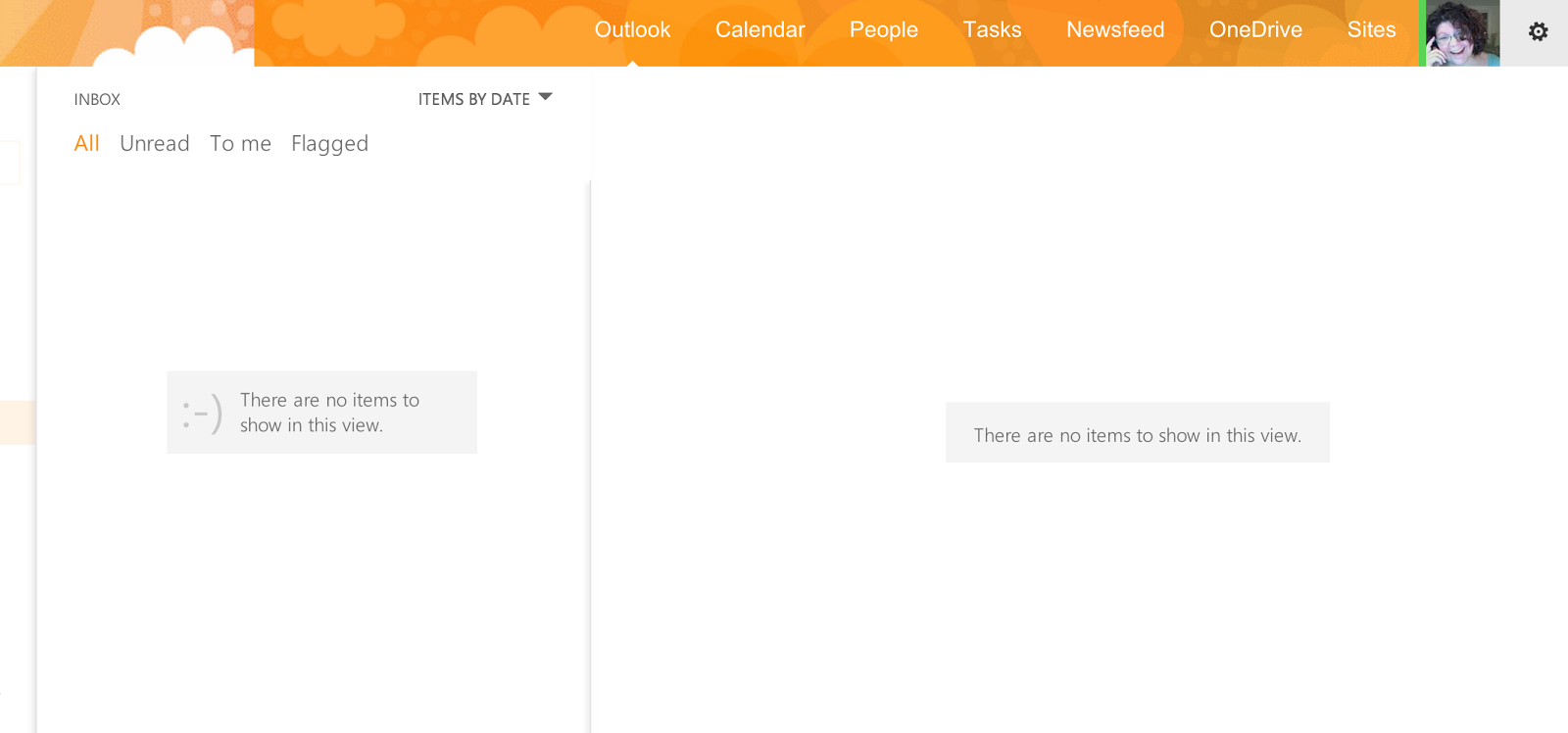Screen dimensions: 1568x733
Task: Filter inbox by Unread
Action: coord(154,143)
